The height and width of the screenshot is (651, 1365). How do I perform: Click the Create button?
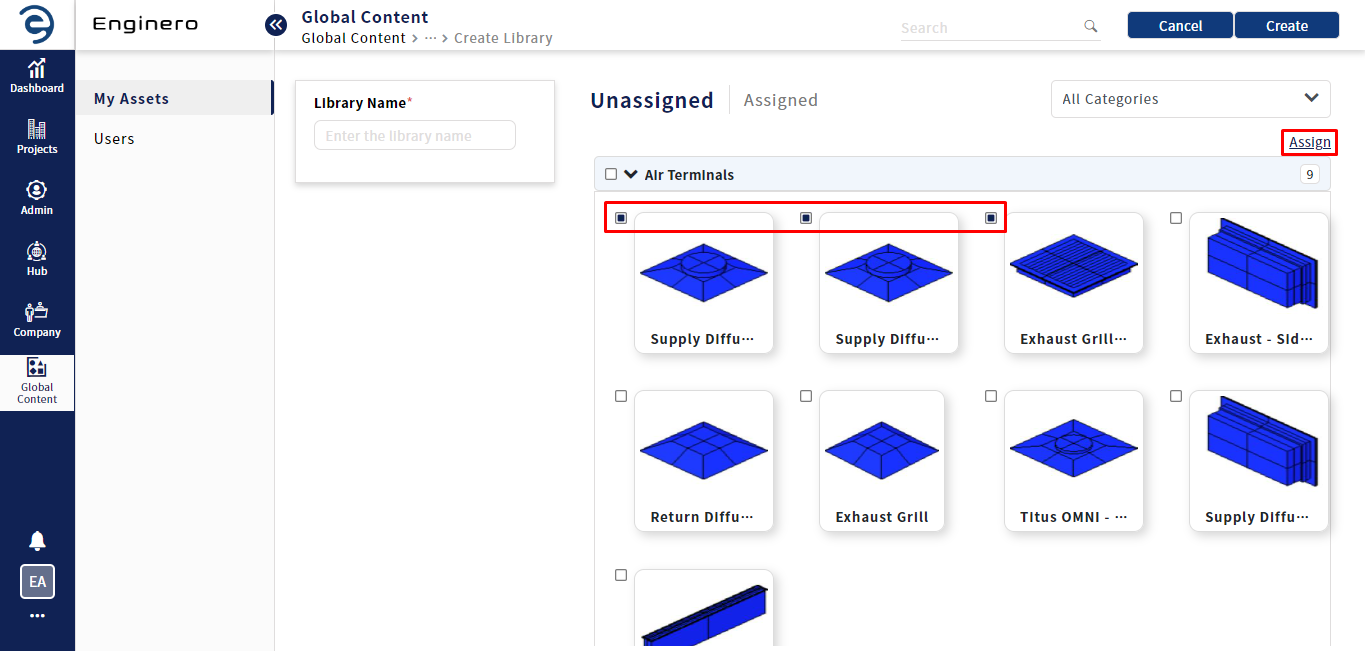pyautogui.click(x=1287, y=26)
